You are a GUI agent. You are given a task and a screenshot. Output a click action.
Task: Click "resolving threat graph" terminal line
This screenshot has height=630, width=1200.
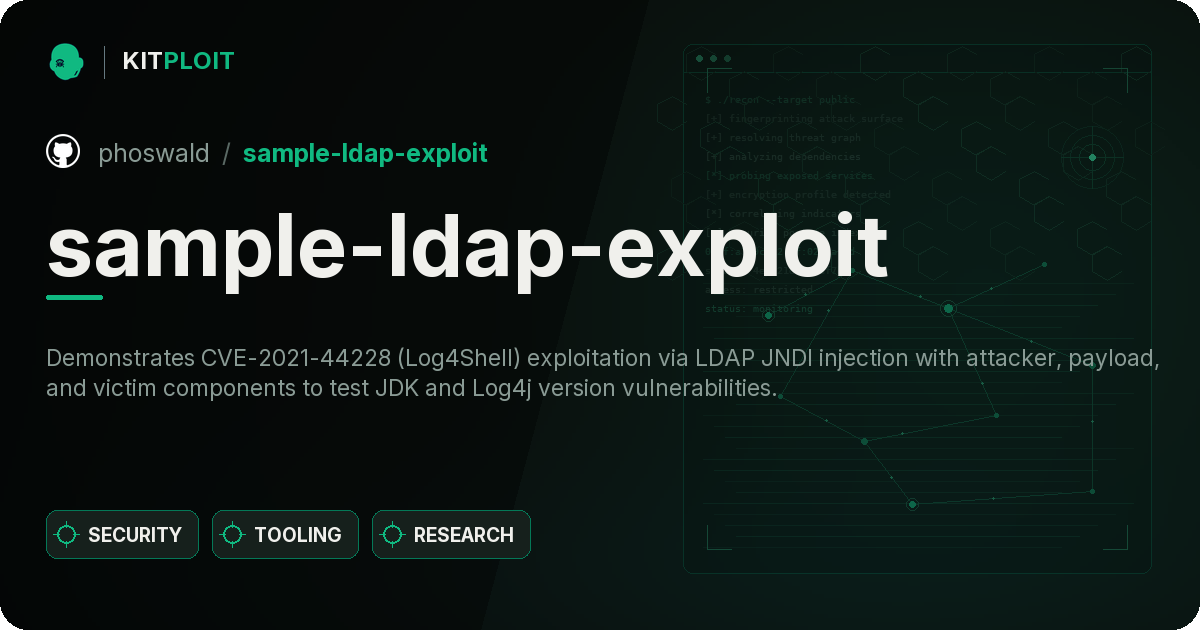click(783, 138)
